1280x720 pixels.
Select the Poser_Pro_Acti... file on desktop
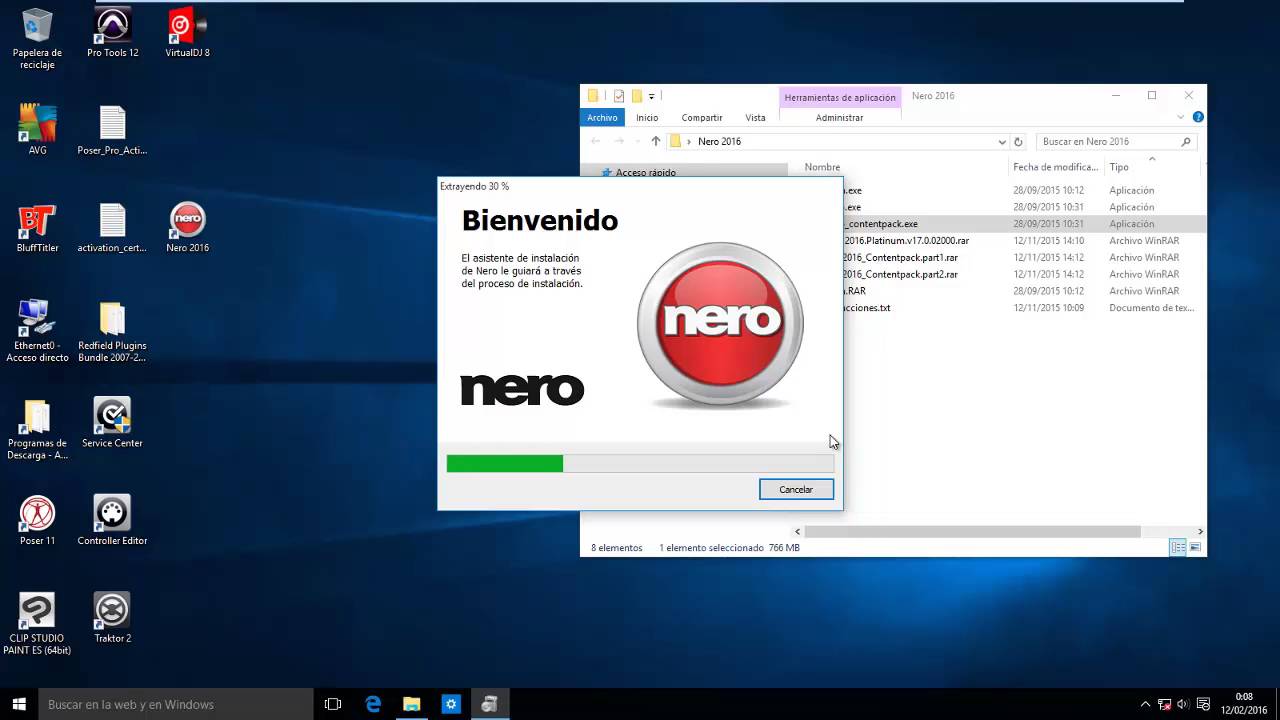pos(112,130)
